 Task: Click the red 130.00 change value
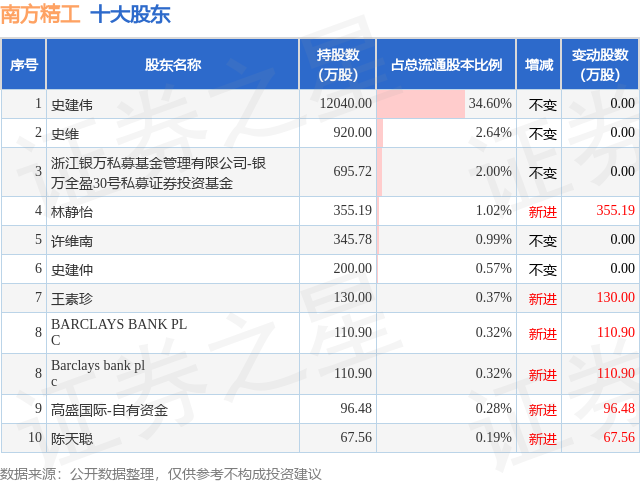tap(616, 297)
